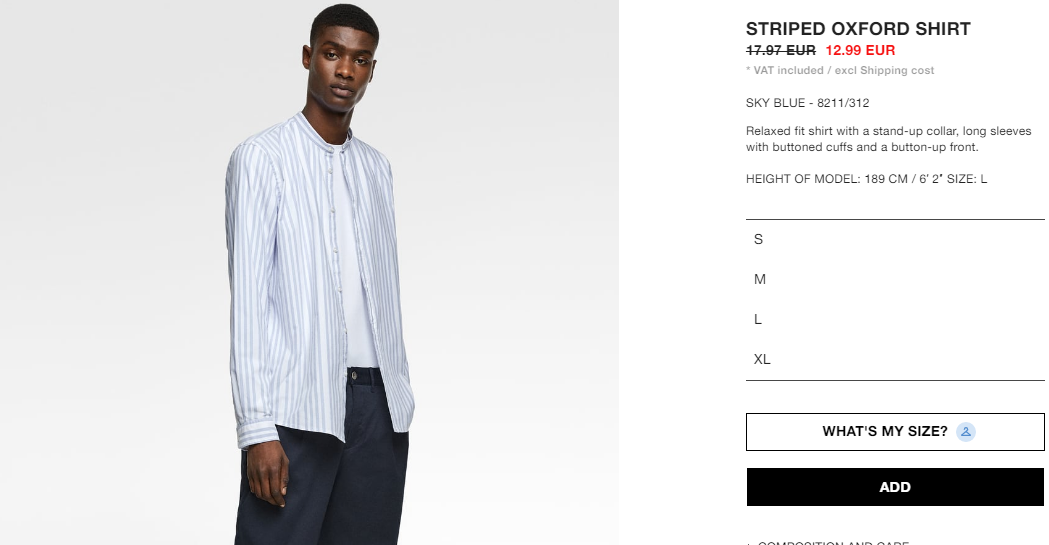Click the blue hanger size-finder icon
The image size is (1049, 545).
965,432
